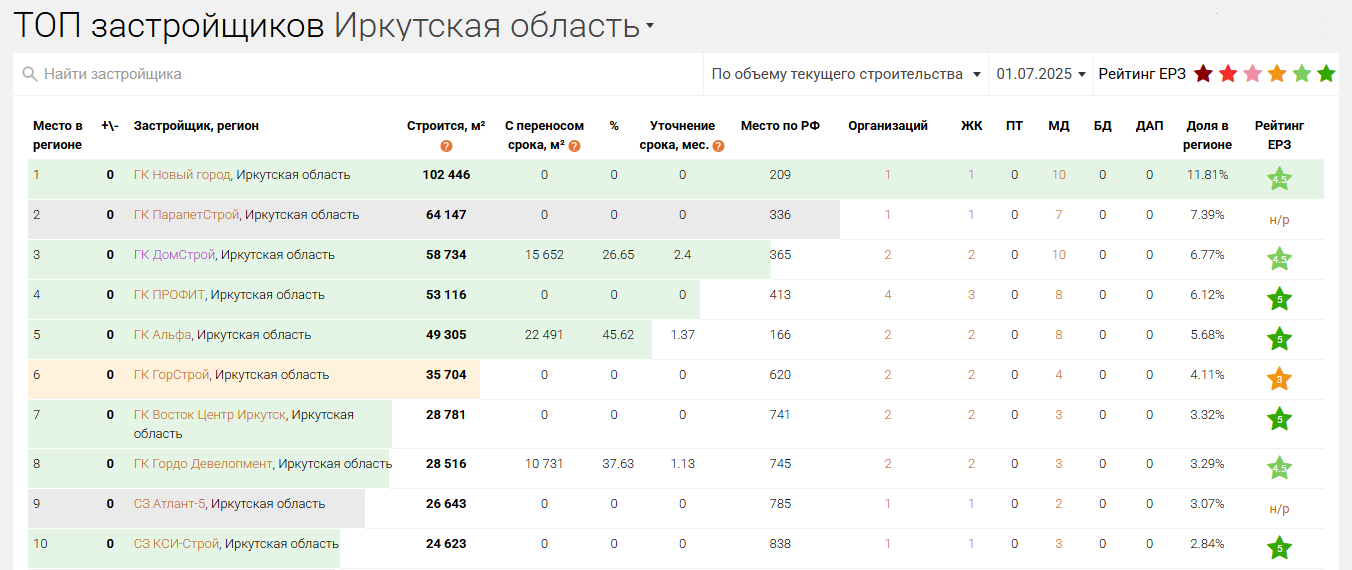Click the "Доля в регионе" column header
Image resolution: width=1352 pixels, height=570 pixels.
pos(1207,135)
